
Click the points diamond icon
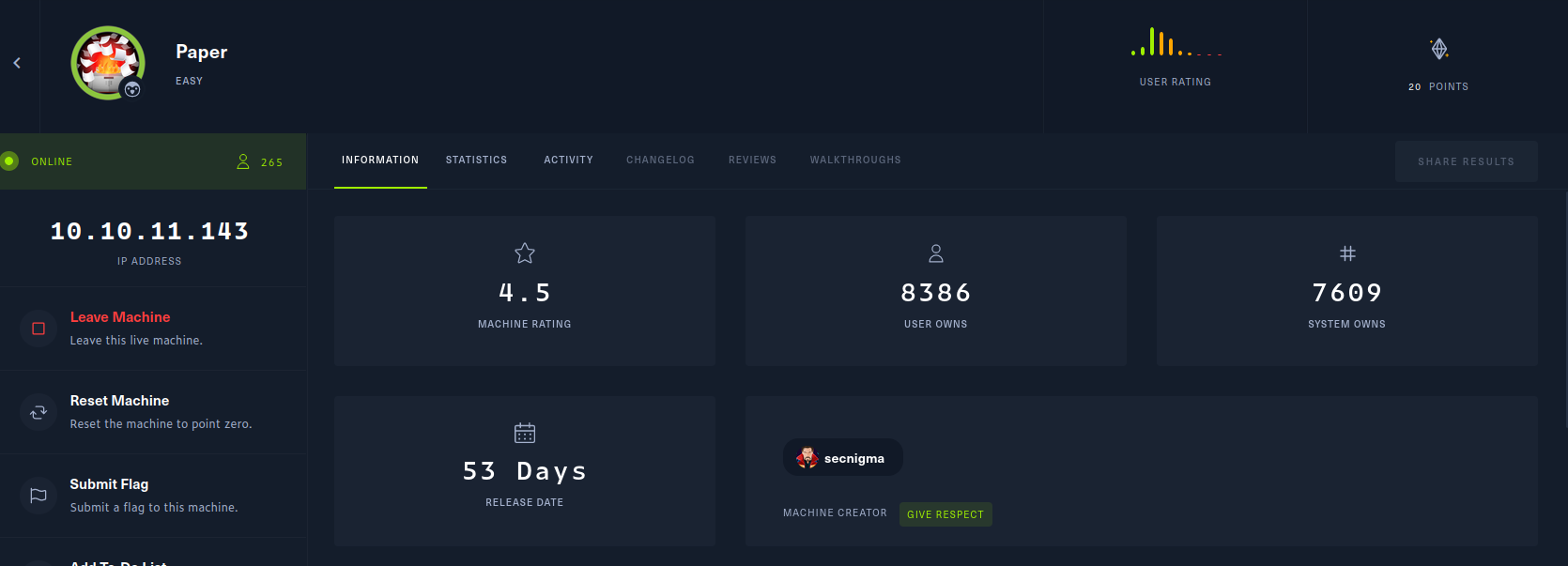point(1438,49)
